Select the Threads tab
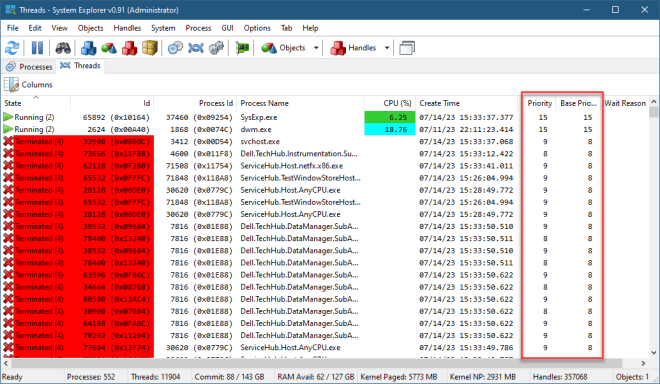 [x=80, y=66]
